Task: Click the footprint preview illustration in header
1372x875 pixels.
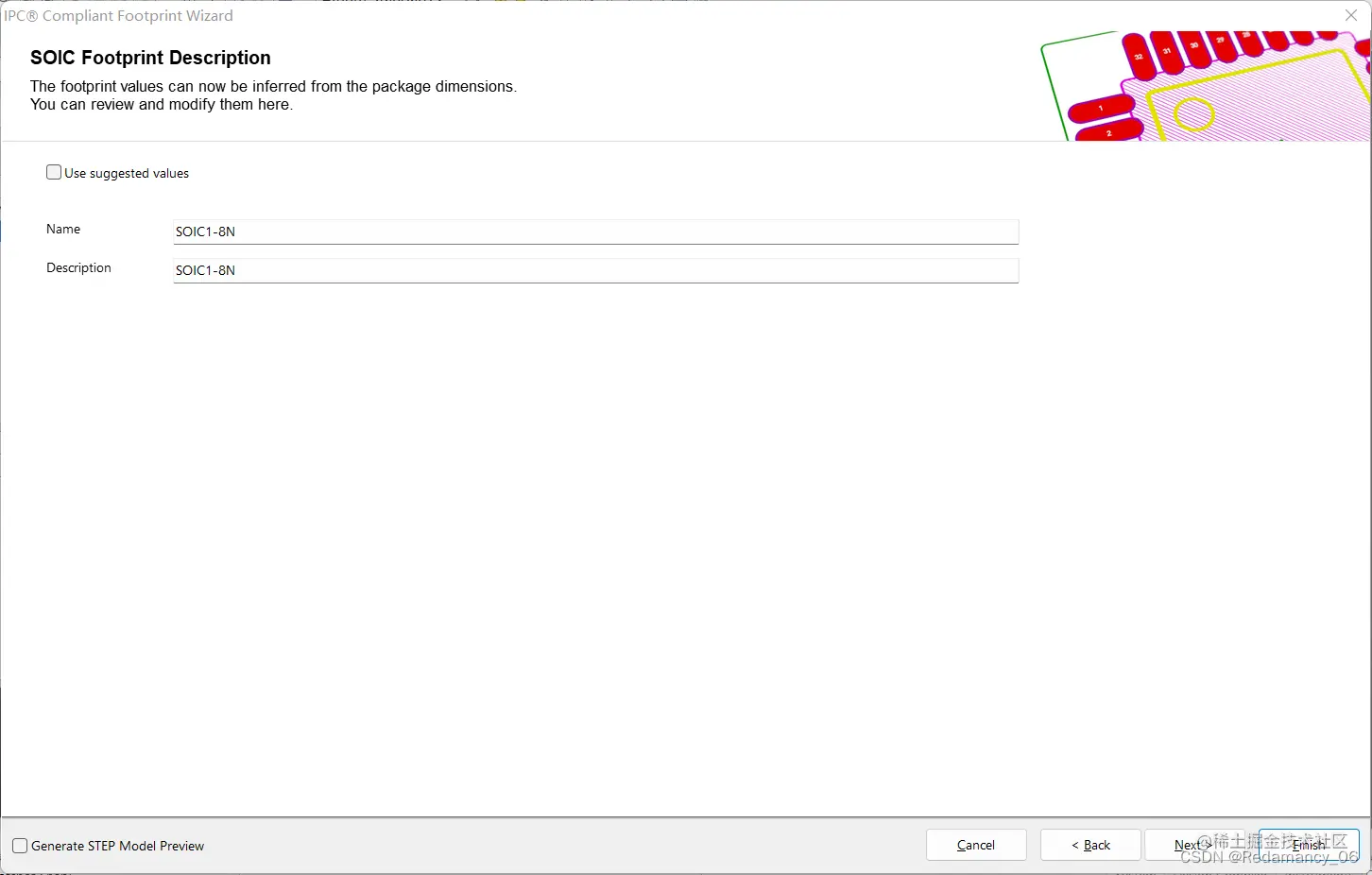Action: [1205, 85]
